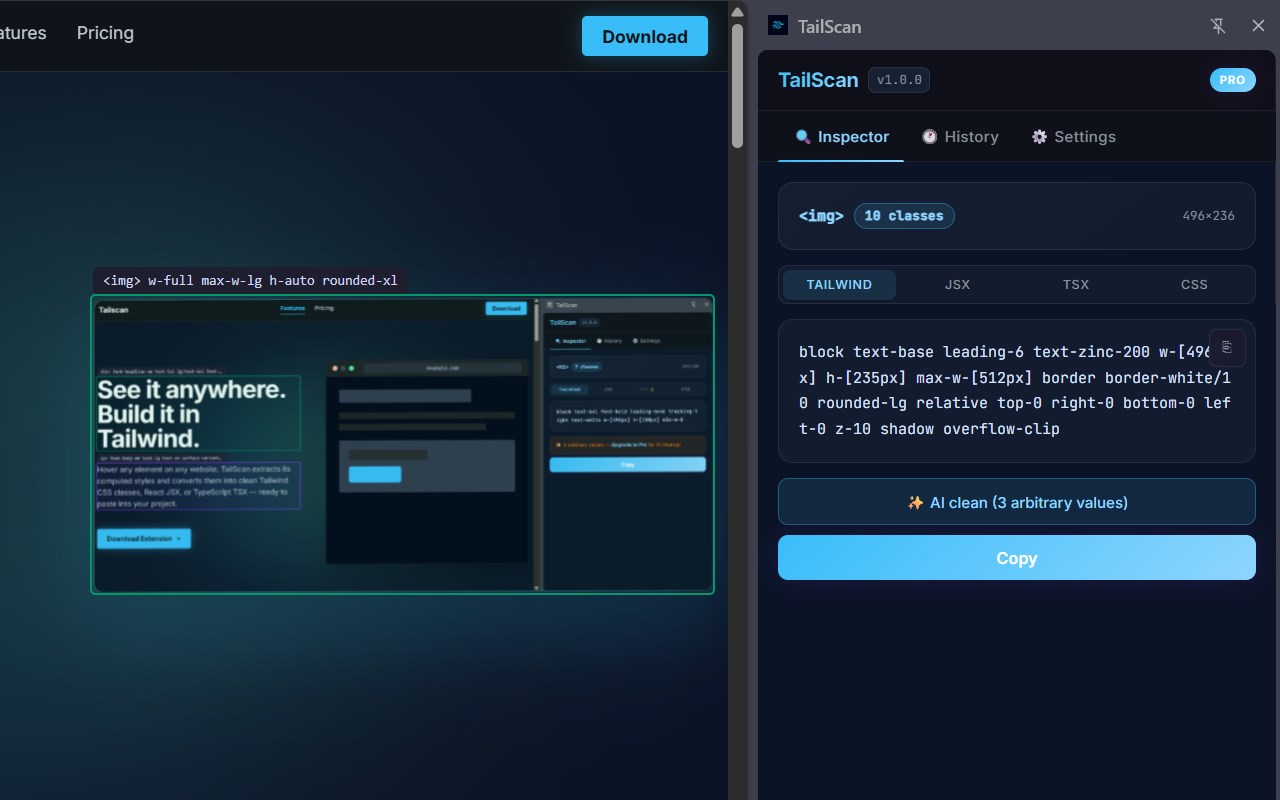The image size is (1280, 800).
Task: Click the large Copy button
Action: pos(1016,558)
